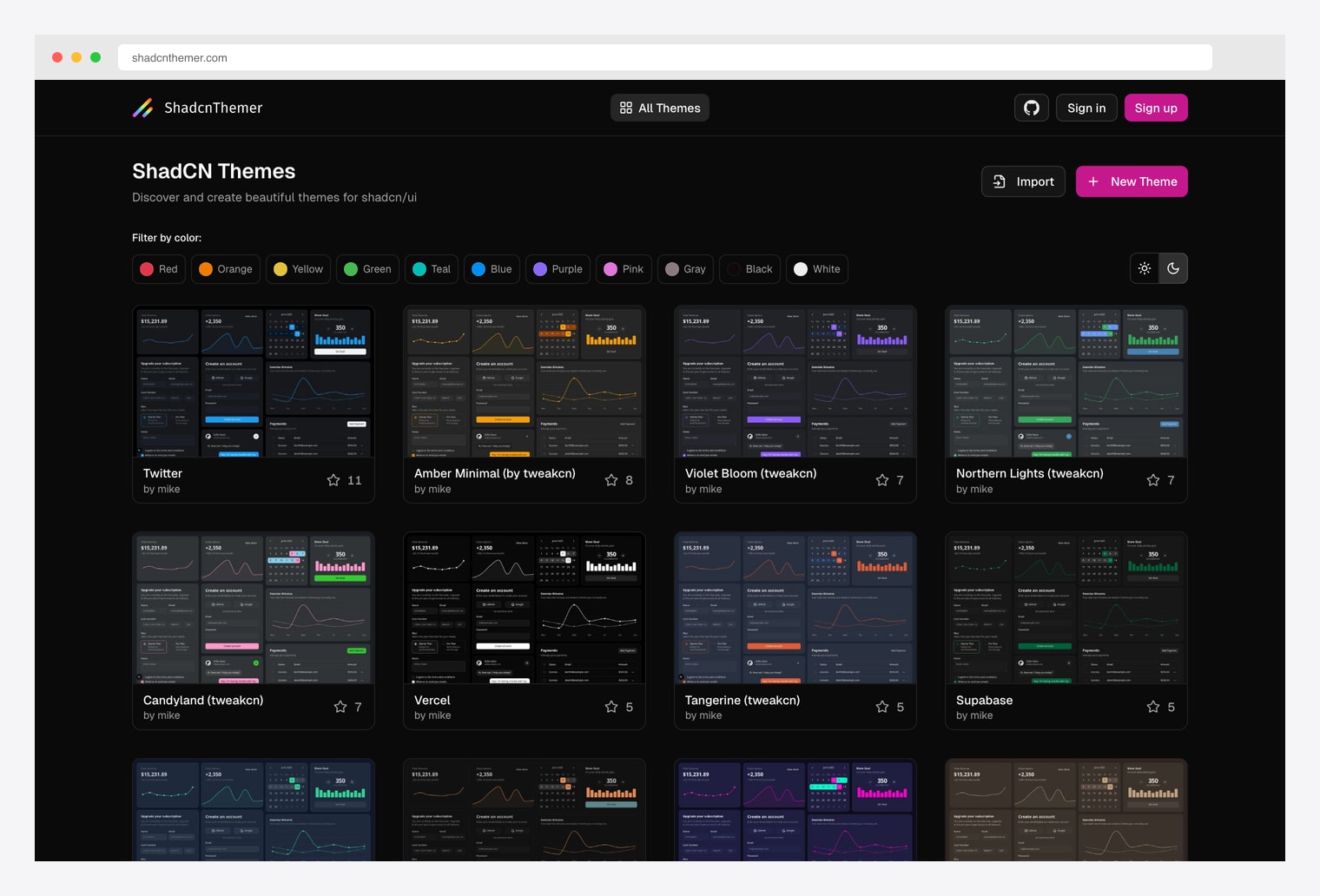Click the 'Vercel' theme title

(432, 700)
